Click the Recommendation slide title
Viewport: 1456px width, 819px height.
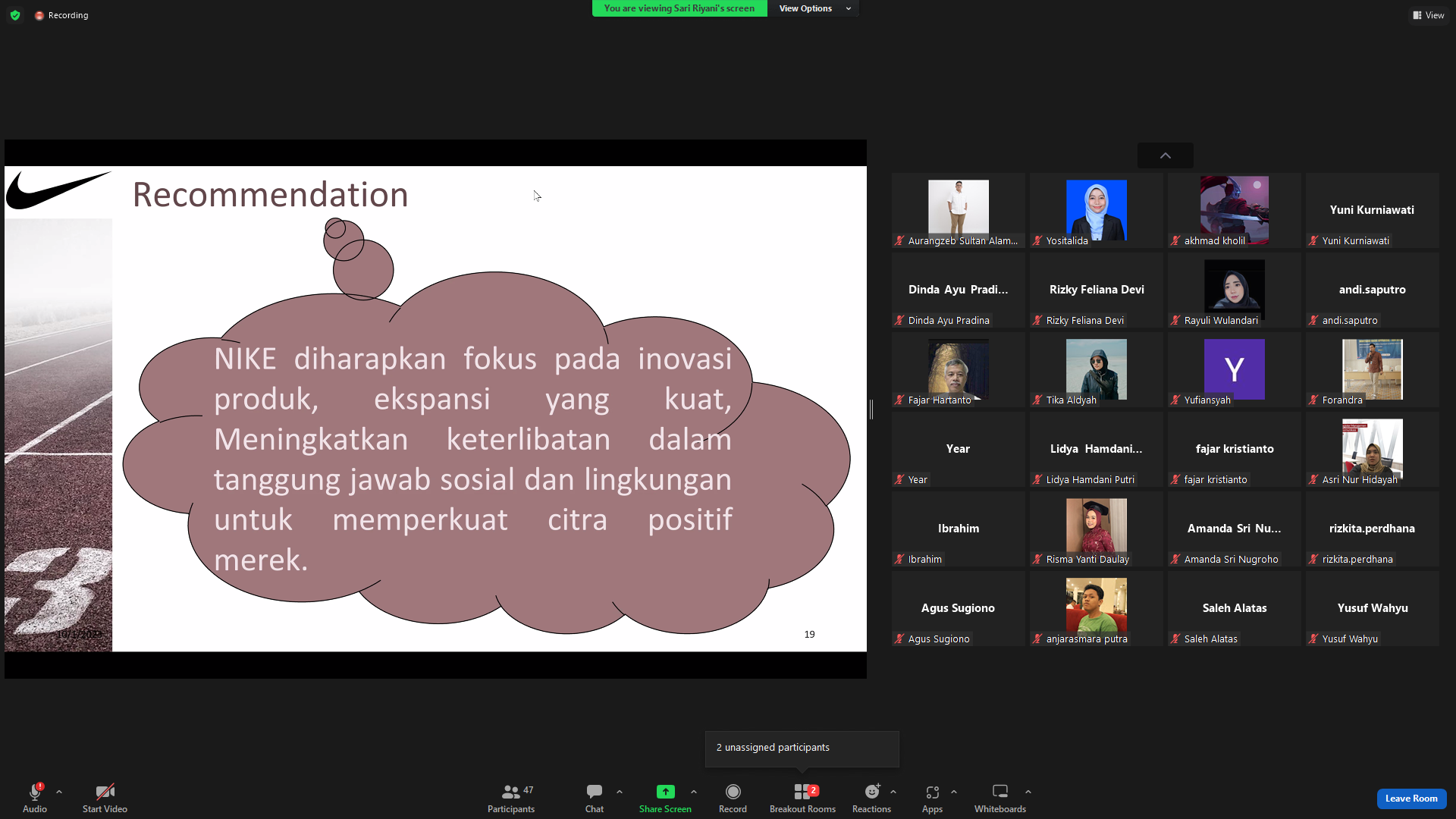coord(270,195)
